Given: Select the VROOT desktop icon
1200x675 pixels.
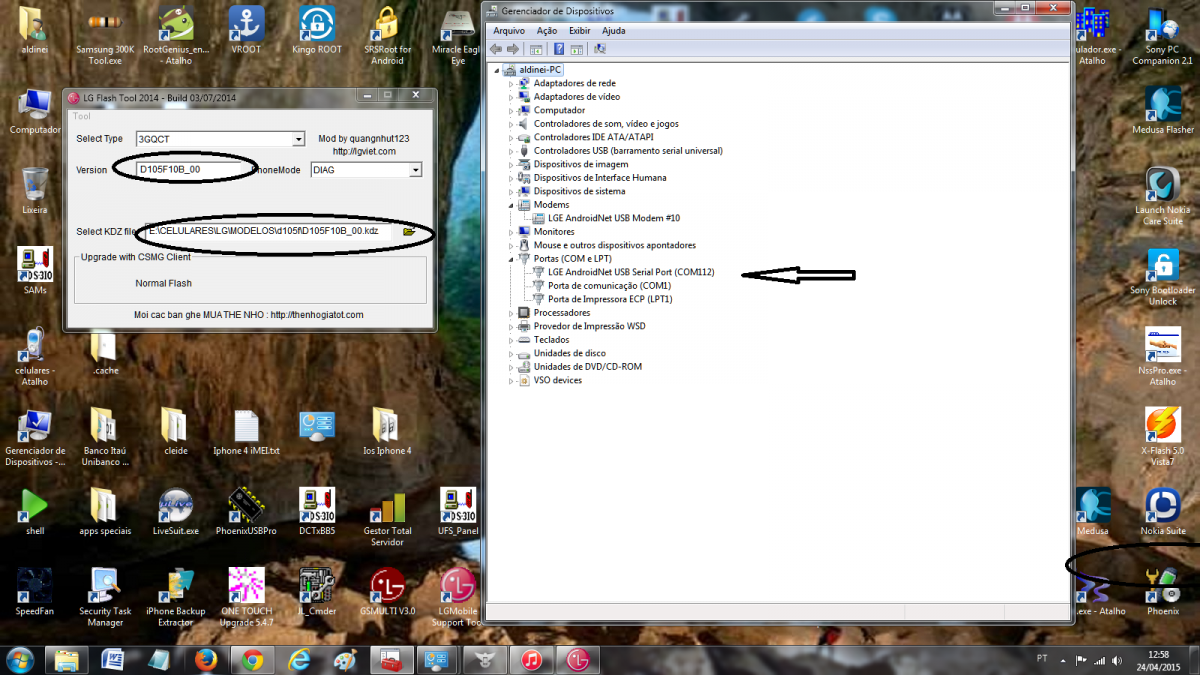Looking at the screenshot, I should (x=246, y=32).
